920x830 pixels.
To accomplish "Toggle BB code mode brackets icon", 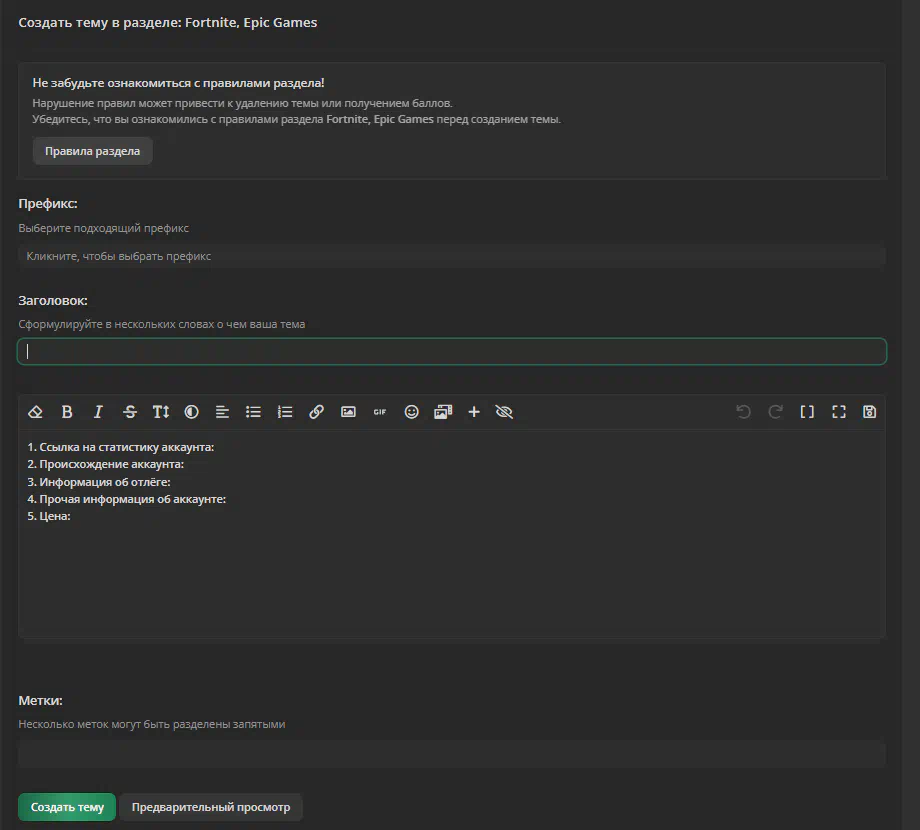I will [807, 412].
